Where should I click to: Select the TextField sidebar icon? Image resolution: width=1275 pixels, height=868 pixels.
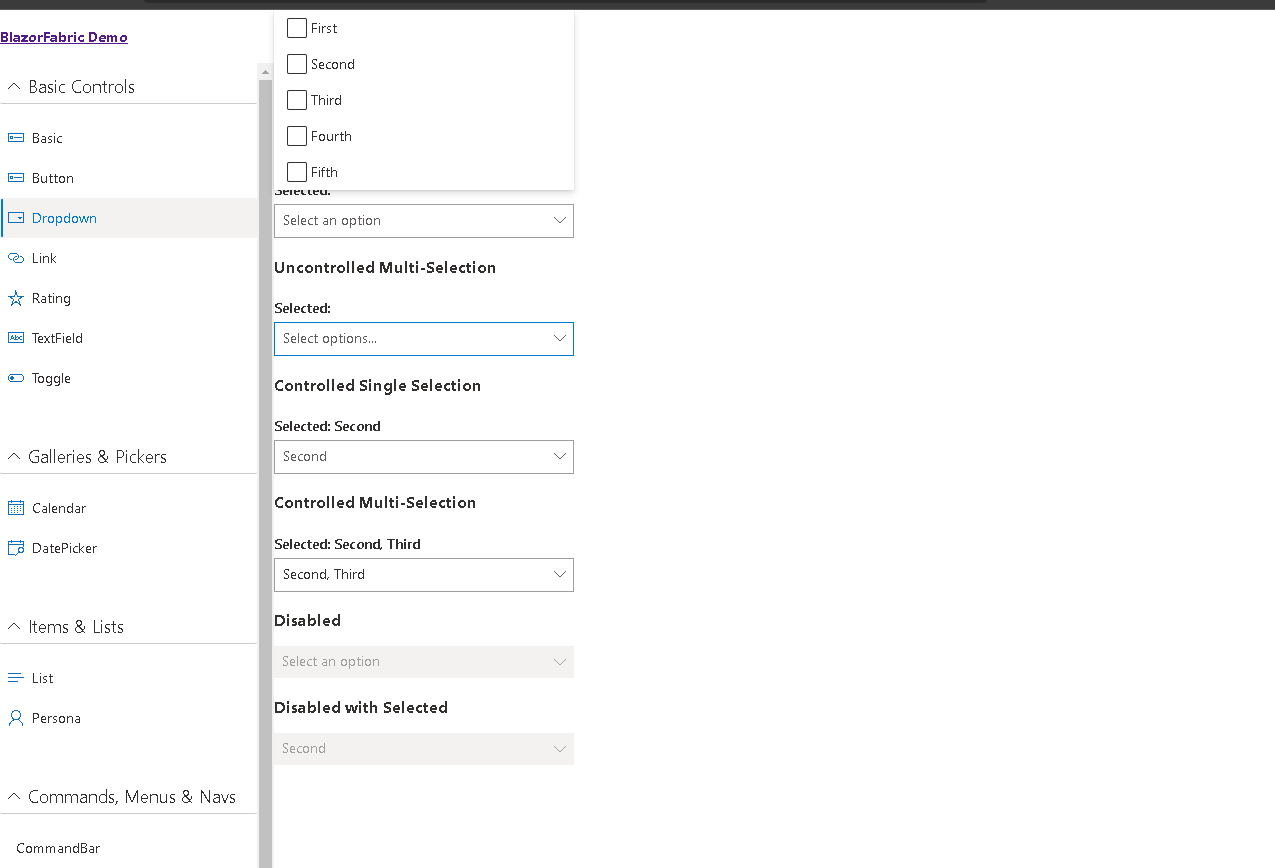click(x=15, y=337)
